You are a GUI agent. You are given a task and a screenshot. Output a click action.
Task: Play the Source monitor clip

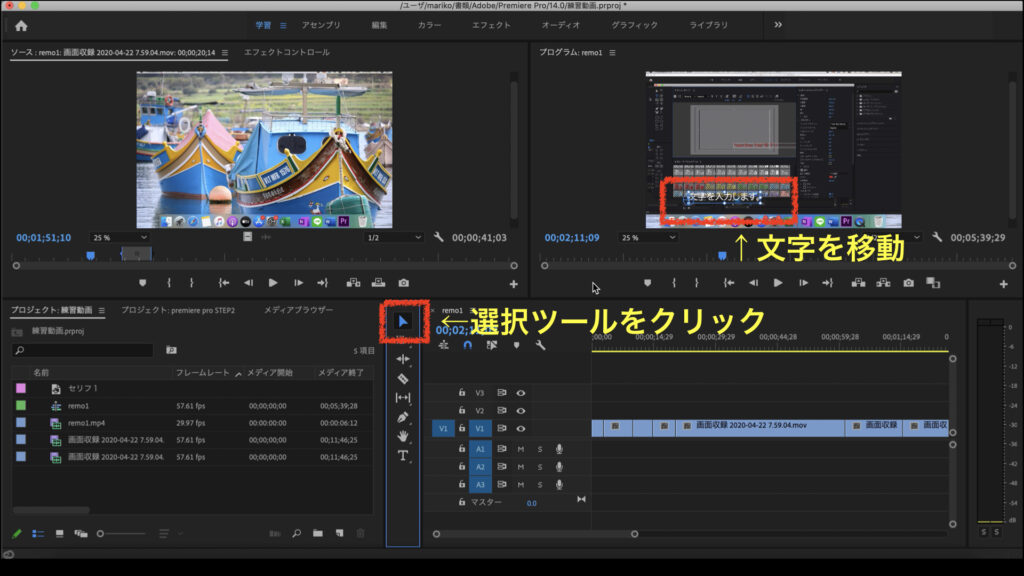click(x=273, y=283)
